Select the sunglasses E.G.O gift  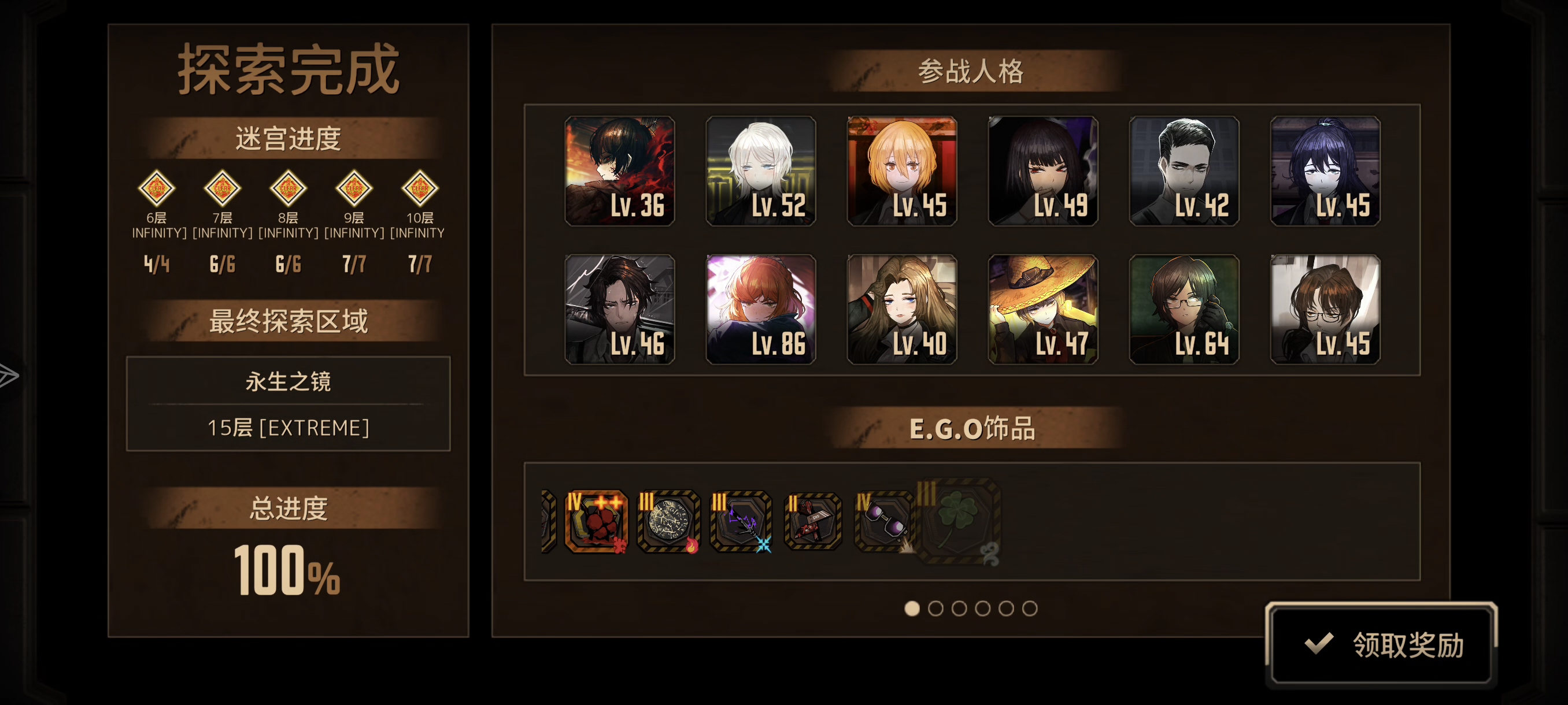click(x=884, y=521)
